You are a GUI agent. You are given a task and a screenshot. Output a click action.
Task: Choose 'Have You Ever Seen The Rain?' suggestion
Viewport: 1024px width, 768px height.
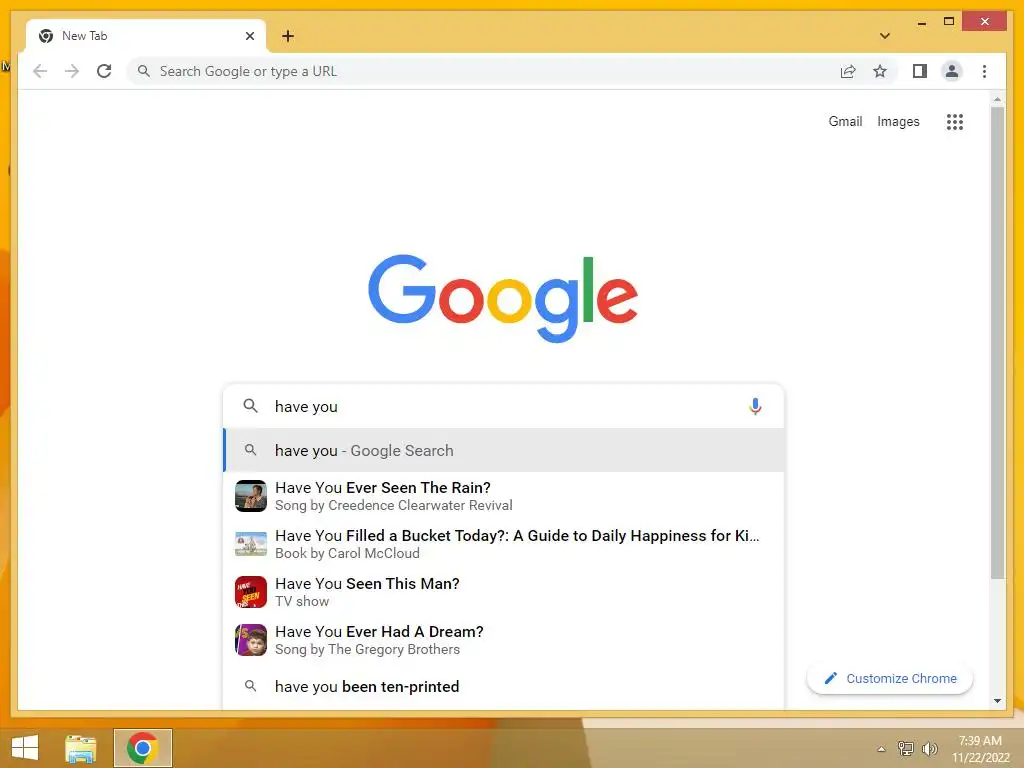click(x=504, y=496)
